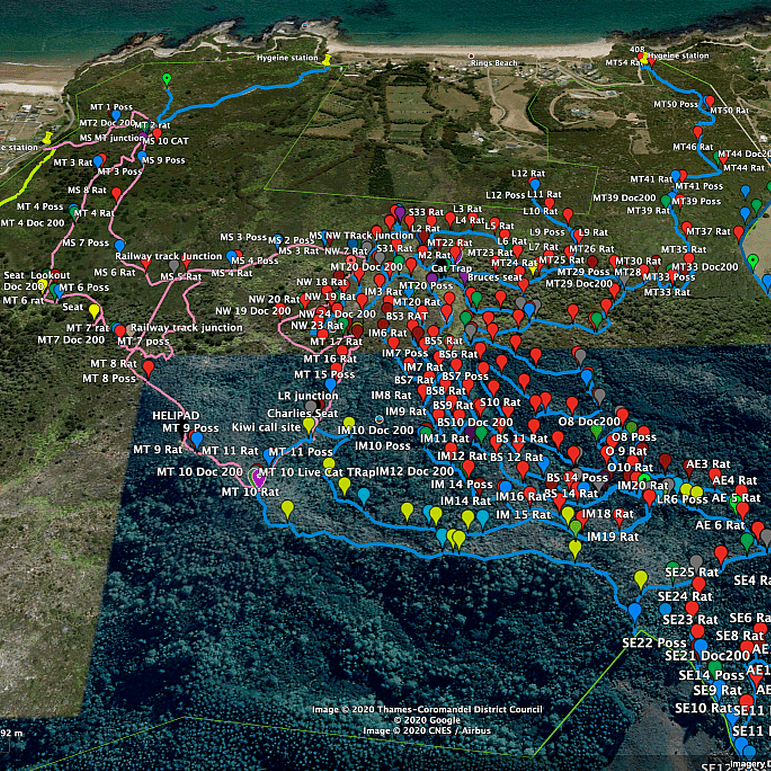This screenshot has width=771, height=771.
Task: Click the yellow Seat placemark
Action: click(x=94, y=310)
